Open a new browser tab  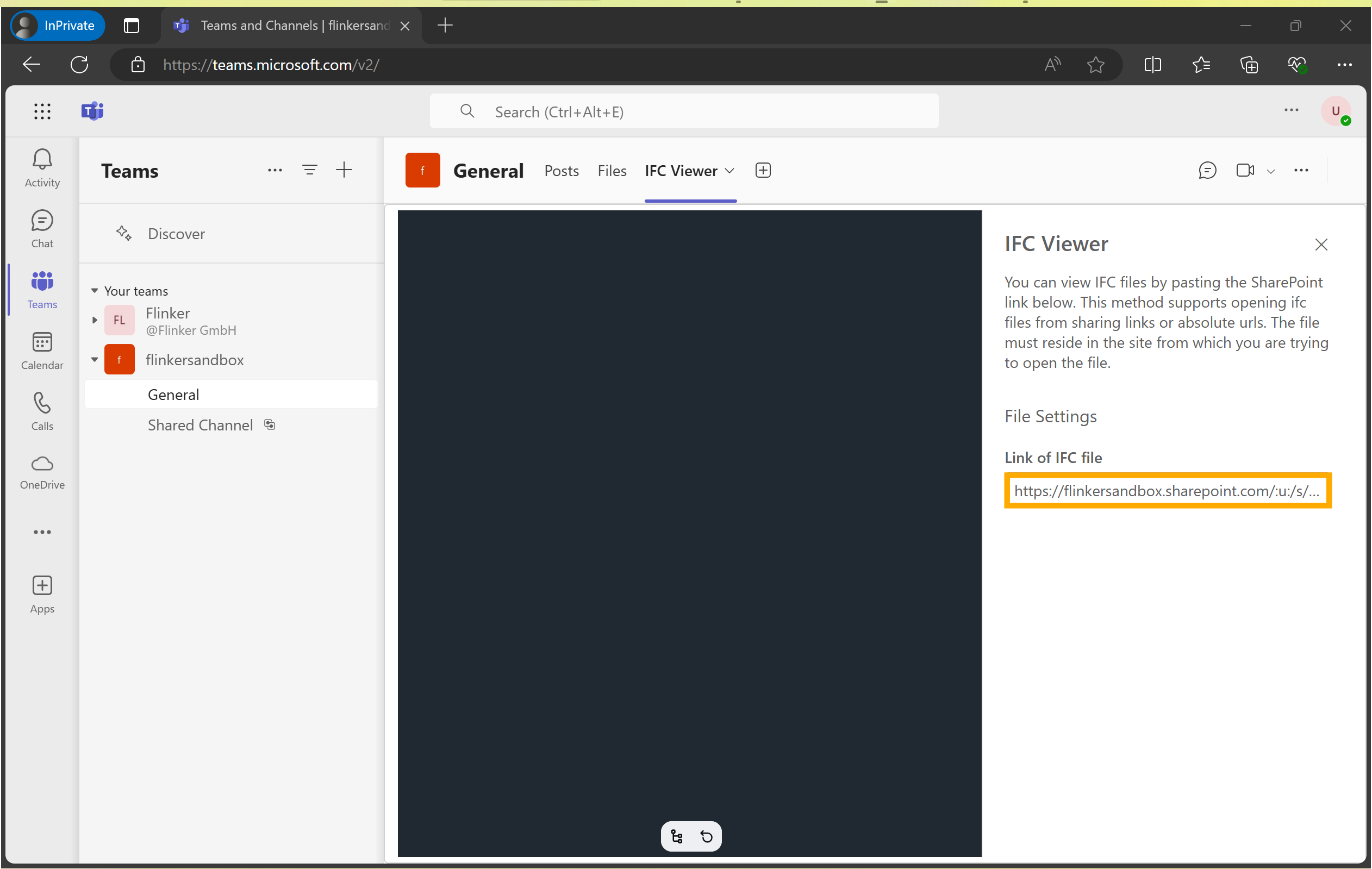click(445, 25)
